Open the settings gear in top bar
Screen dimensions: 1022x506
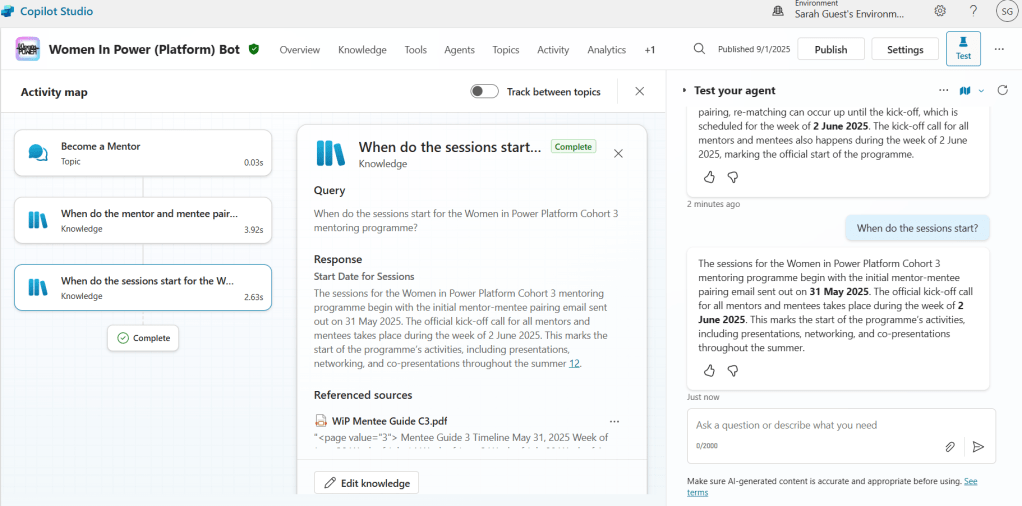pos(940,11)
